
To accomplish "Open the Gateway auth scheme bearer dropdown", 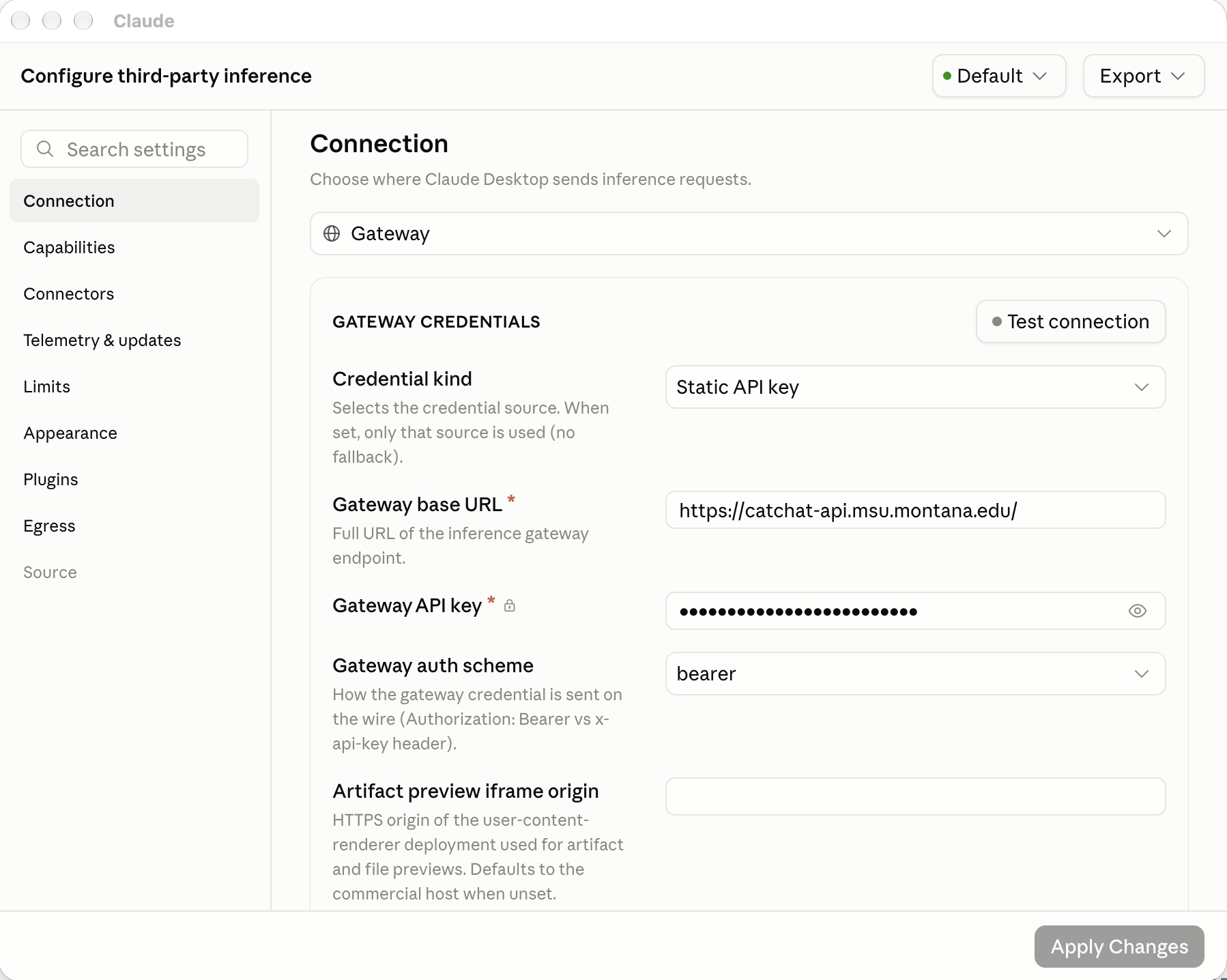I will point(915,674).
